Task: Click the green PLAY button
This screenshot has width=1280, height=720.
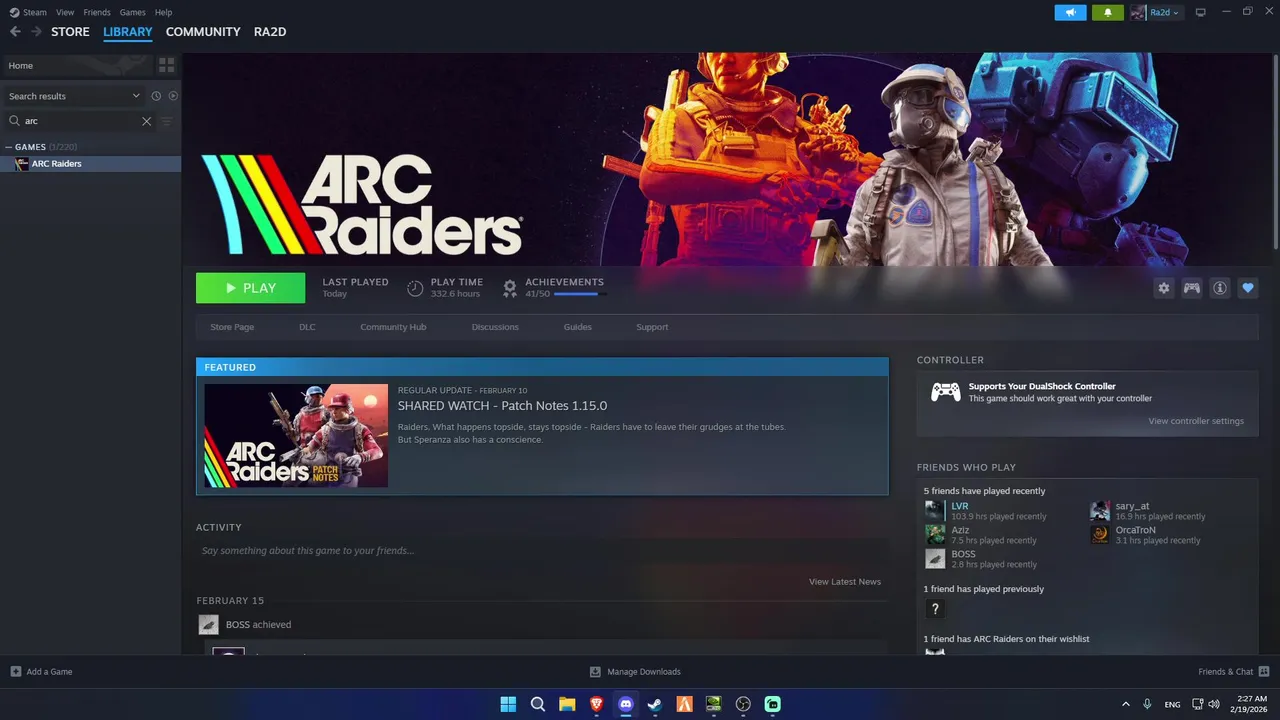Action: (x=251, y=288)
